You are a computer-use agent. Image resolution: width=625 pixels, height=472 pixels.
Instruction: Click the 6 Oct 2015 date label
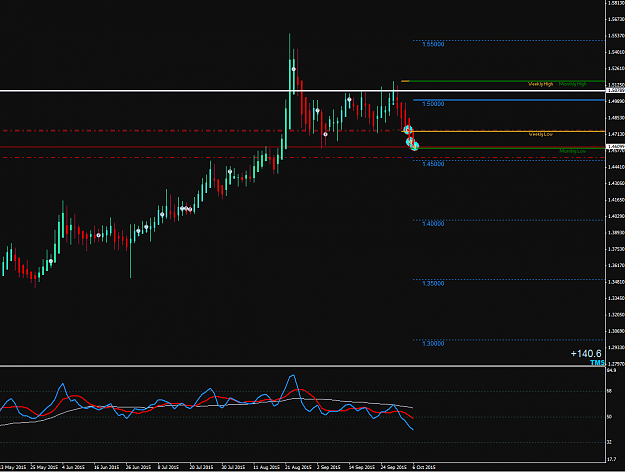click(424, 467)
